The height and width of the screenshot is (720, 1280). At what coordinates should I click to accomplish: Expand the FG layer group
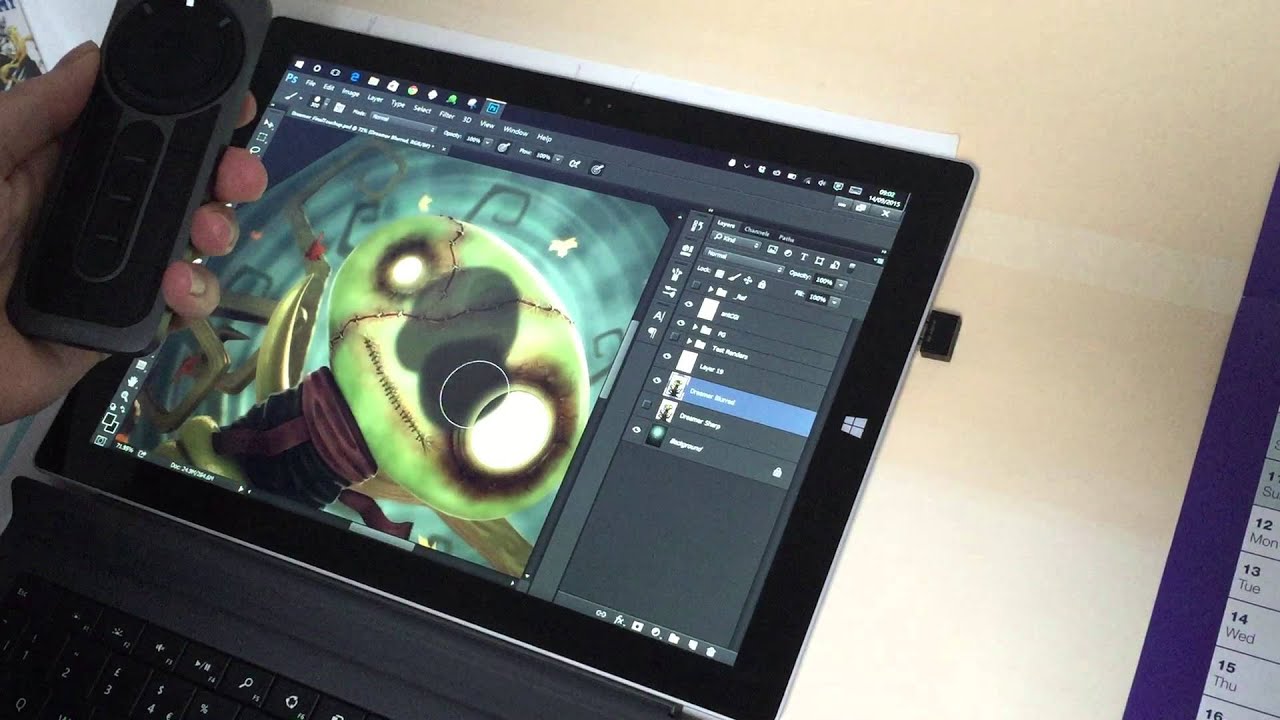(695, 326)
